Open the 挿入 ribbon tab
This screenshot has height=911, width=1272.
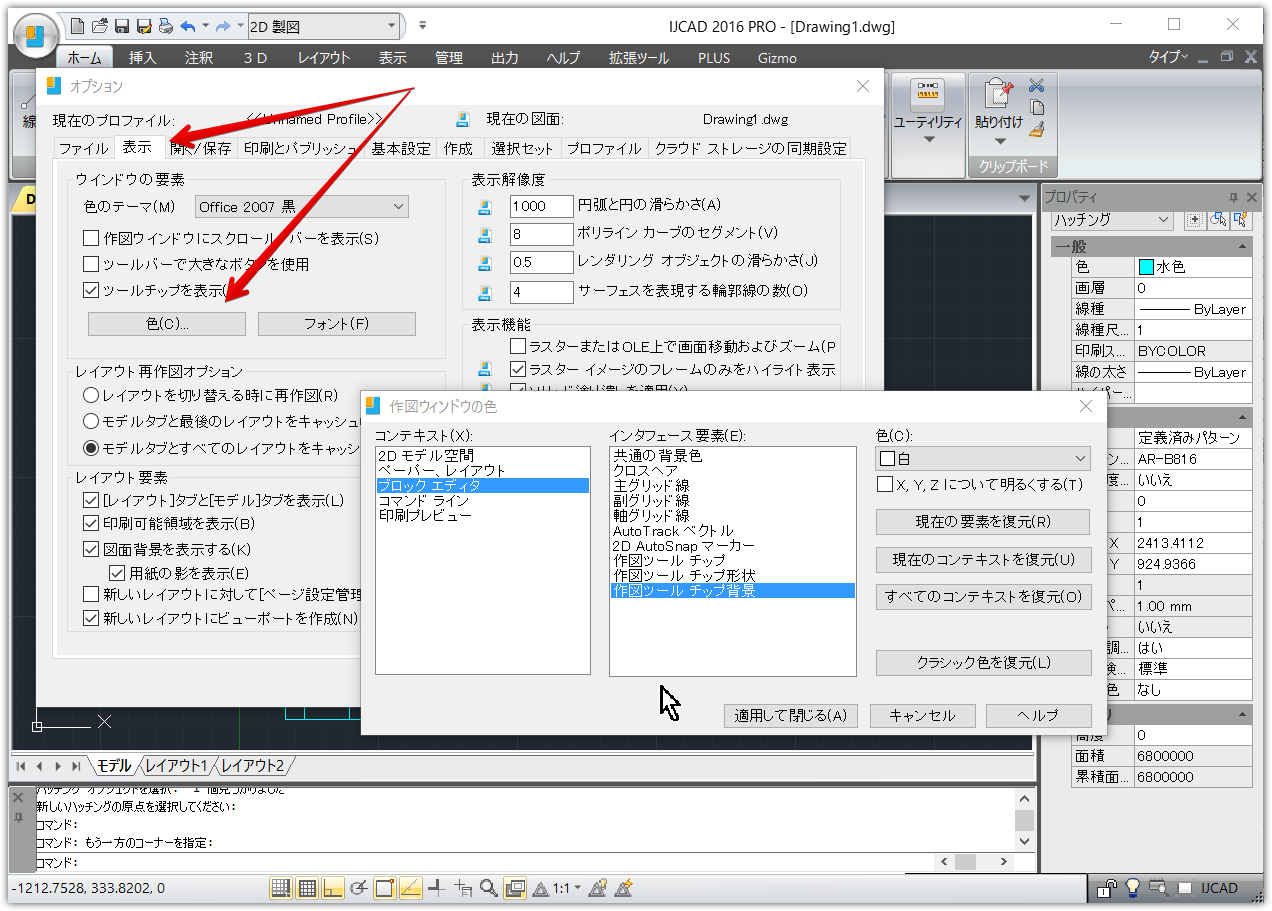[142, 58]
